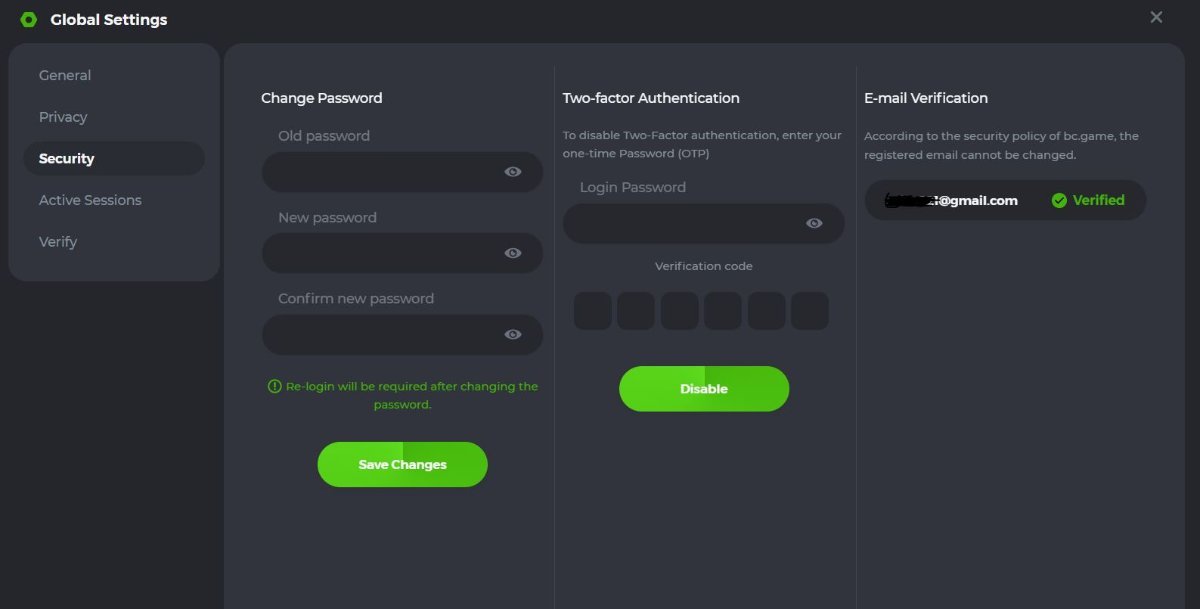Screen dimensions: 1200x609
Task: Switch to the Privacy tab
Action: 63,117
